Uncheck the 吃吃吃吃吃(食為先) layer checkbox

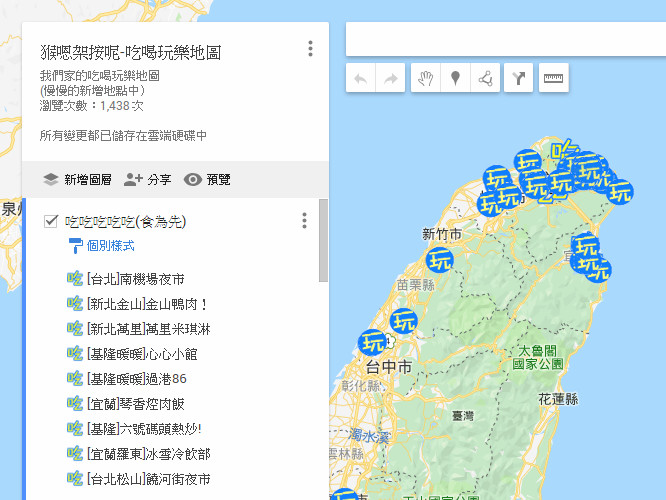pyautogui.click(x=51, y=221)
